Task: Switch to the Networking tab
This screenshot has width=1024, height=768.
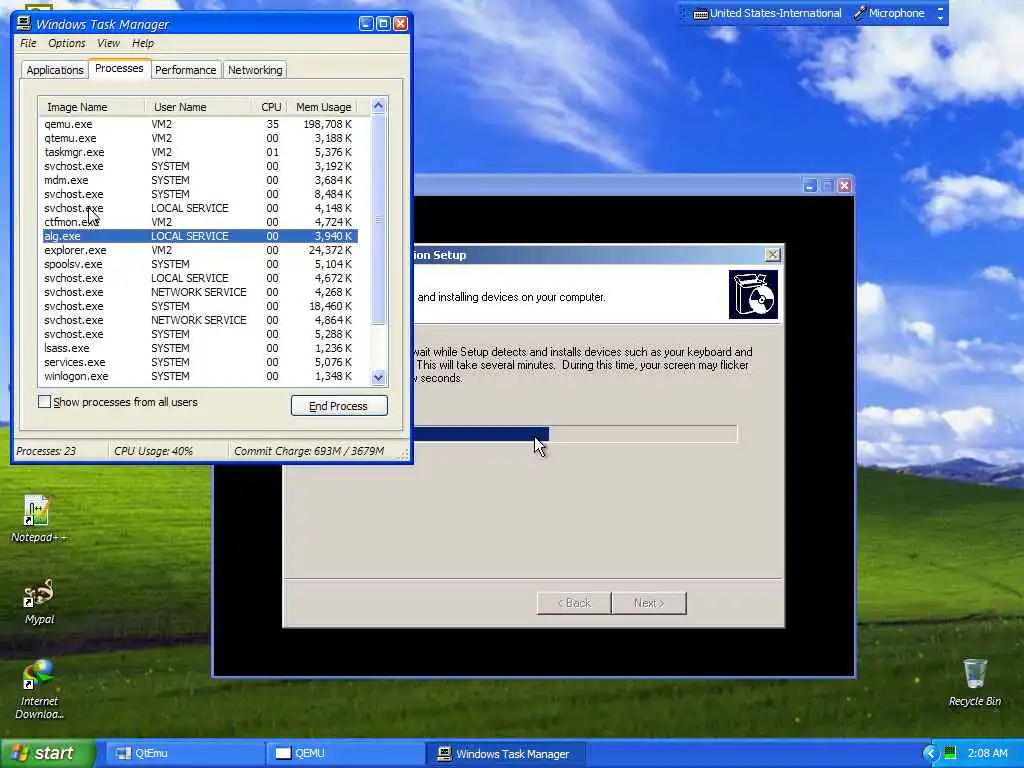Action: (255, 70)
